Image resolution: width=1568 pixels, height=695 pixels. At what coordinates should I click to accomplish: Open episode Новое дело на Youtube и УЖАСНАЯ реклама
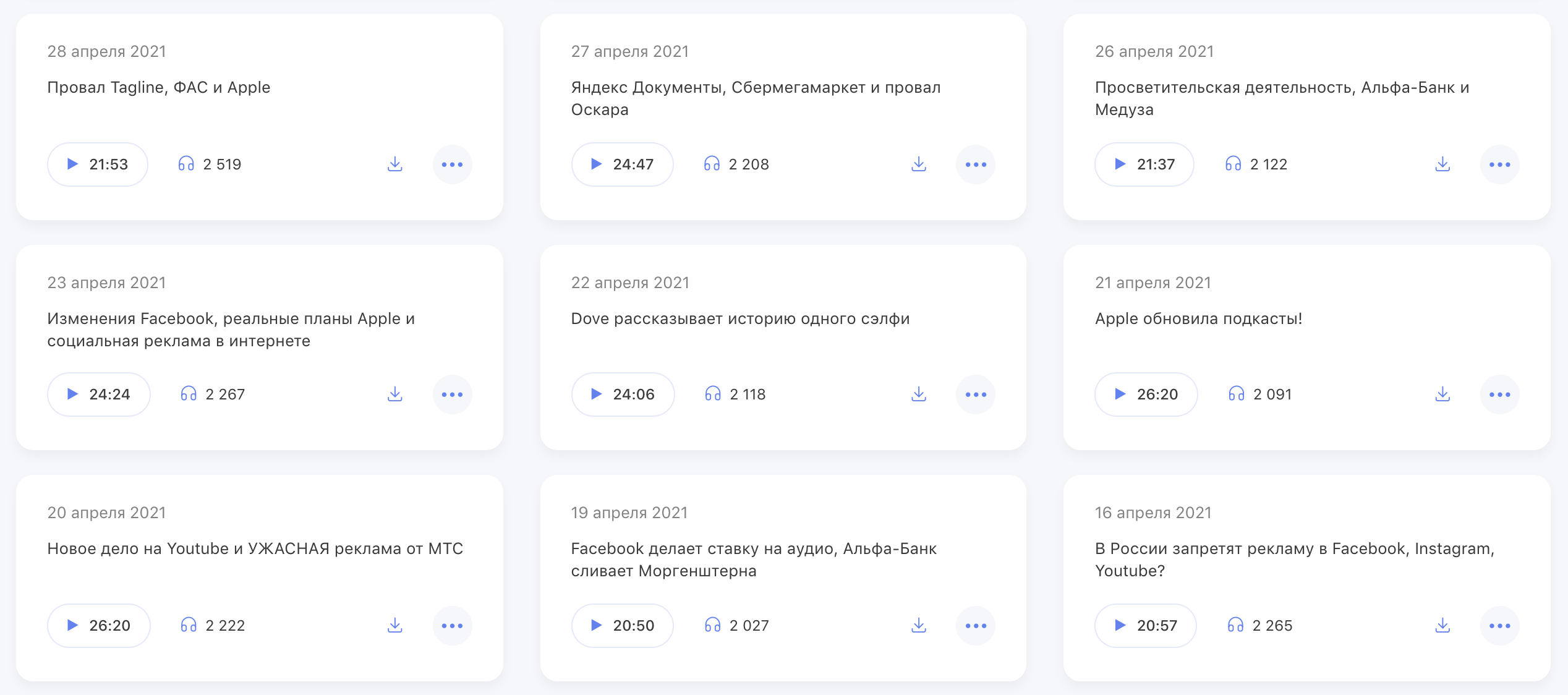(x=255, y=549)
